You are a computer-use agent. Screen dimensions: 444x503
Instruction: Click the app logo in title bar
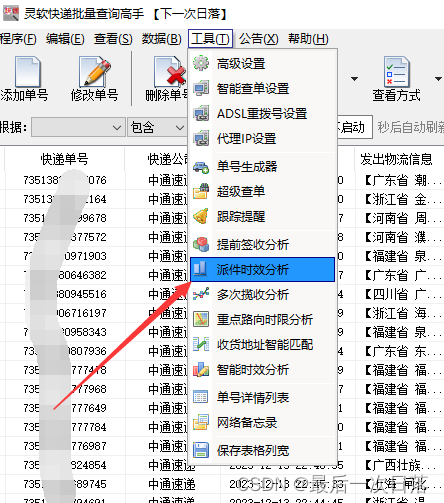pyautogui.click(x=11, y=13)
